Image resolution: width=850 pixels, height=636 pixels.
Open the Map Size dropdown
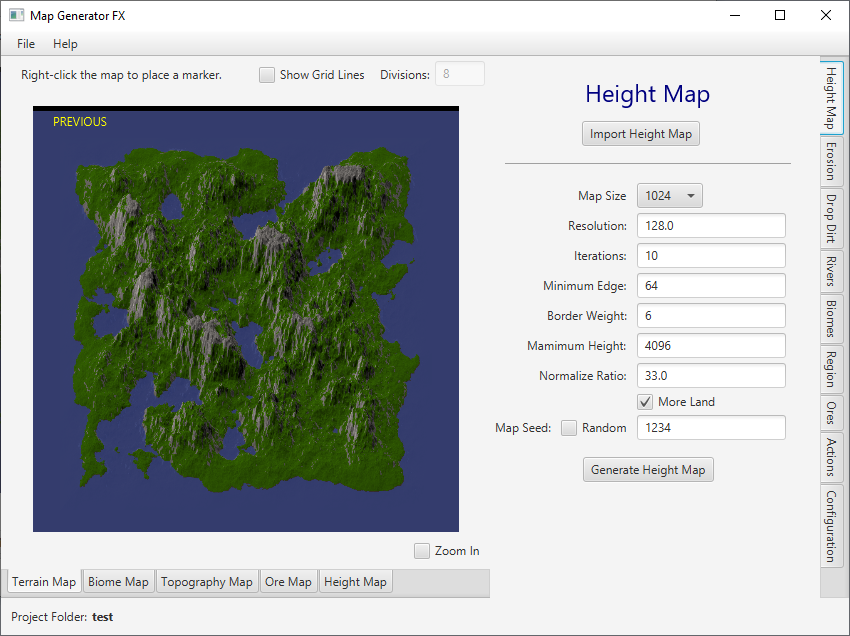click(x=669, y=196)
